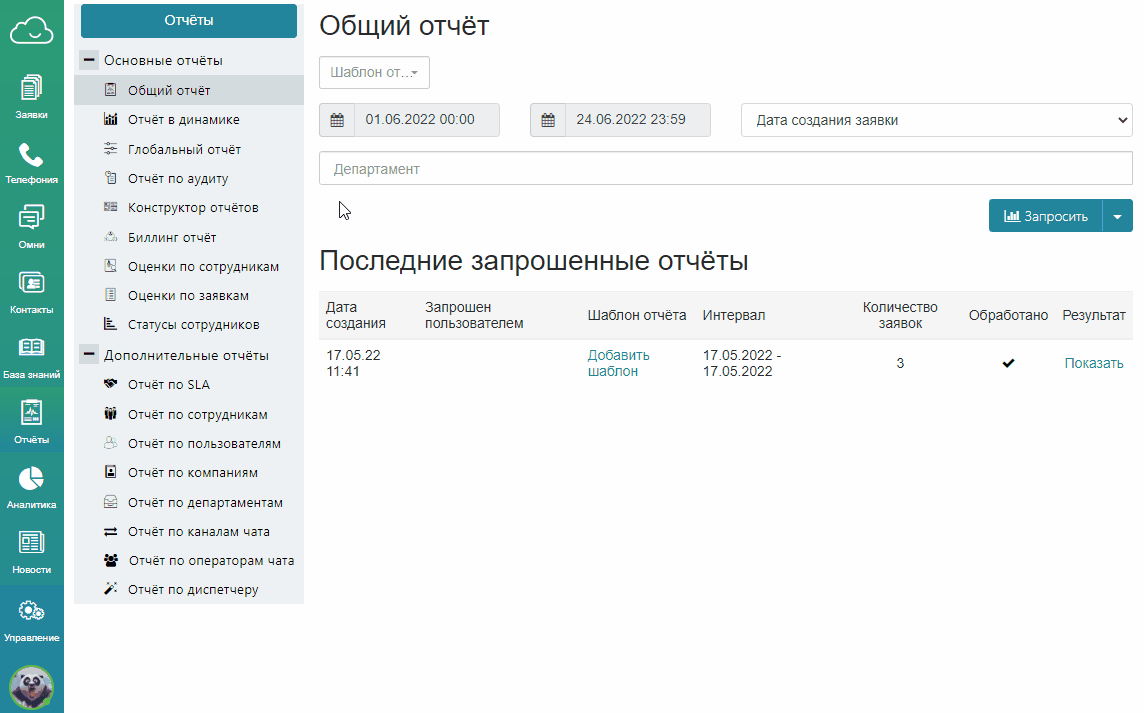The height and width of the screenshot is (713, 1144).
Task: Click icon next to Общий отчёт
Action: 110,90
